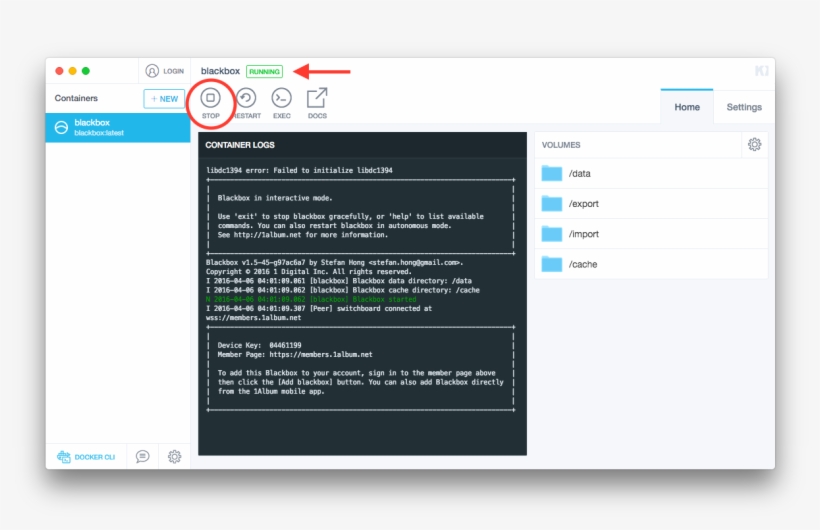The height and width of the screenshot is (530, 820).
Task: Click the 'Blackbox started' log line
Action: pyautogui.click(x=311, y=299)
